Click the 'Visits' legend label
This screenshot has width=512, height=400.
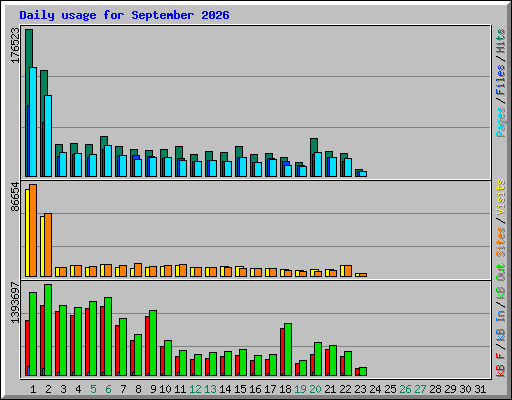[x=501, y=197]
